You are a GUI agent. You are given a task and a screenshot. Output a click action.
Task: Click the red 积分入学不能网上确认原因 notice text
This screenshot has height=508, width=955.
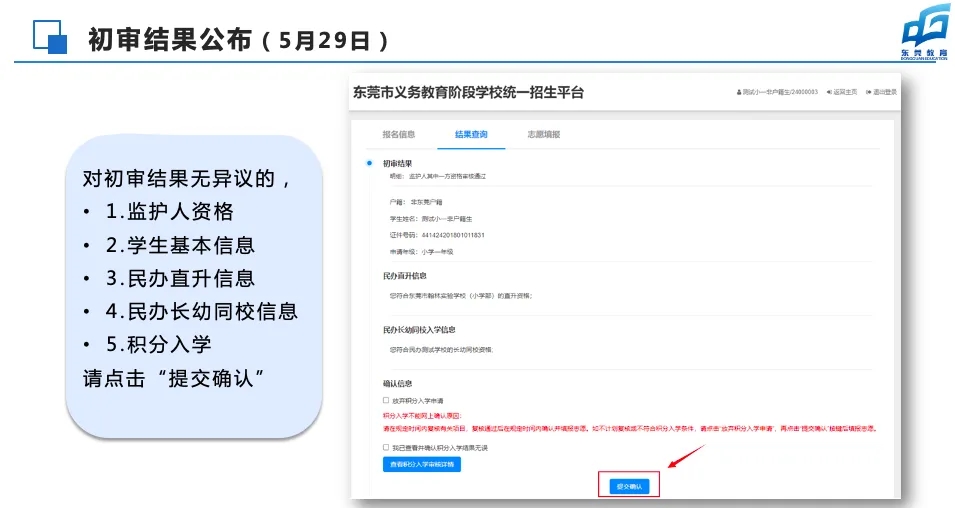click(422, 416)
